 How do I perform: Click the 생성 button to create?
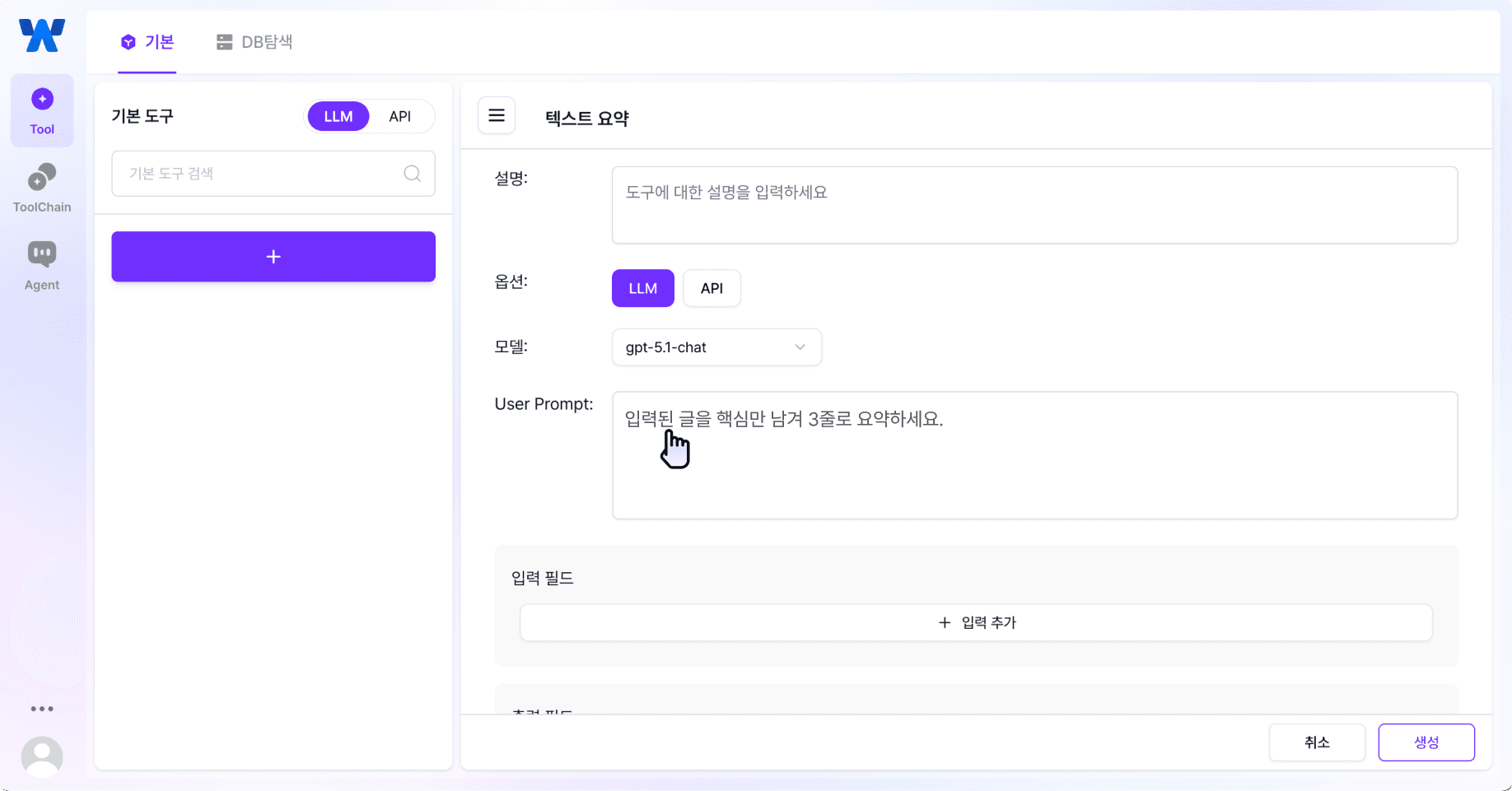point(1426,742)
